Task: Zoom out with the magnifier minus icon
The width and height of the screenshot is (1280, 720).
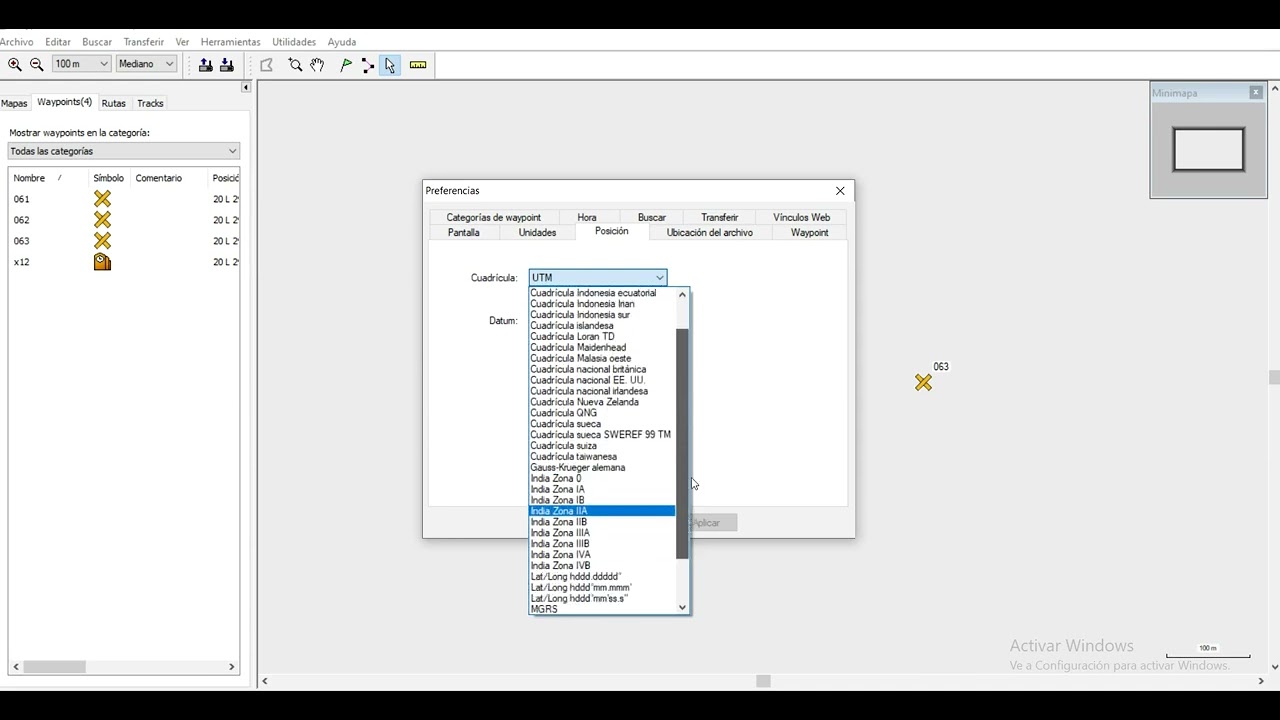Action: click(x=37, y=64)
